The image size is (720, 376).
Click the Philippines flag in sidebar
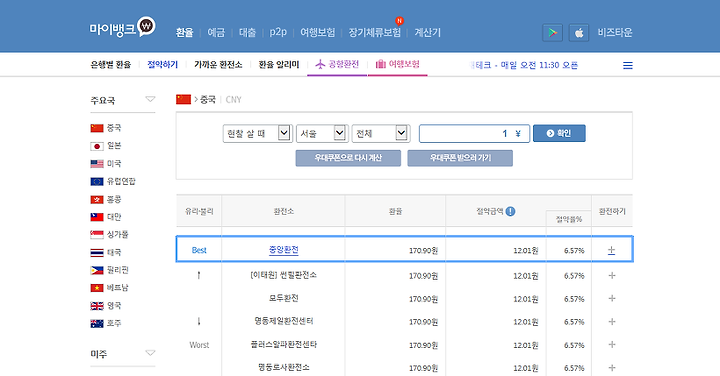pos(97,270)
